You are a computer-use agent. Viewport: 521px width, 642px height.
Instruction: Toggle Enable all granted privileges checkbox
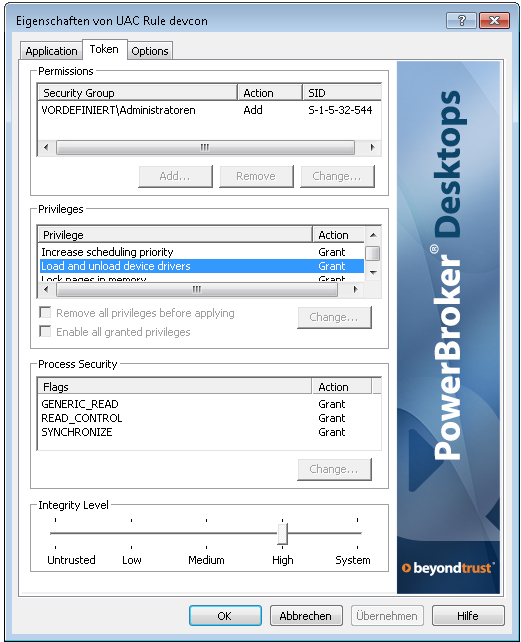(x=45, y=331)
